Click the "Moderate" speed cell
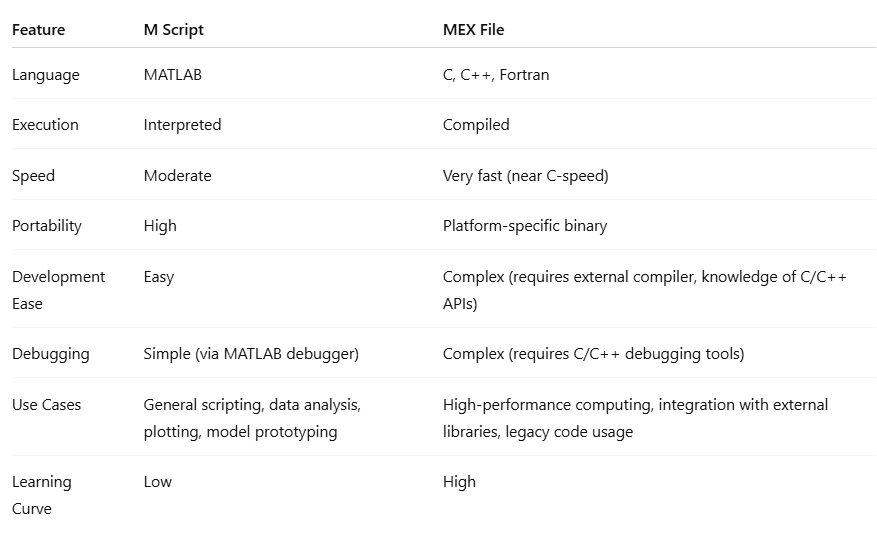Viewport: 877px width, 535px height. [177, 176]
